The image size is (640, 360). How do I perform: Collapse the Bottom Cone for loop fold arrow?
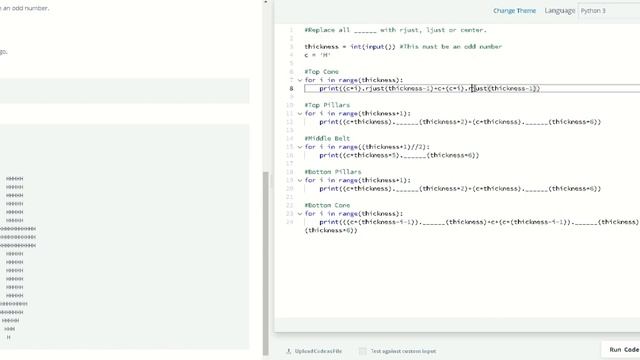coord(300,214)
